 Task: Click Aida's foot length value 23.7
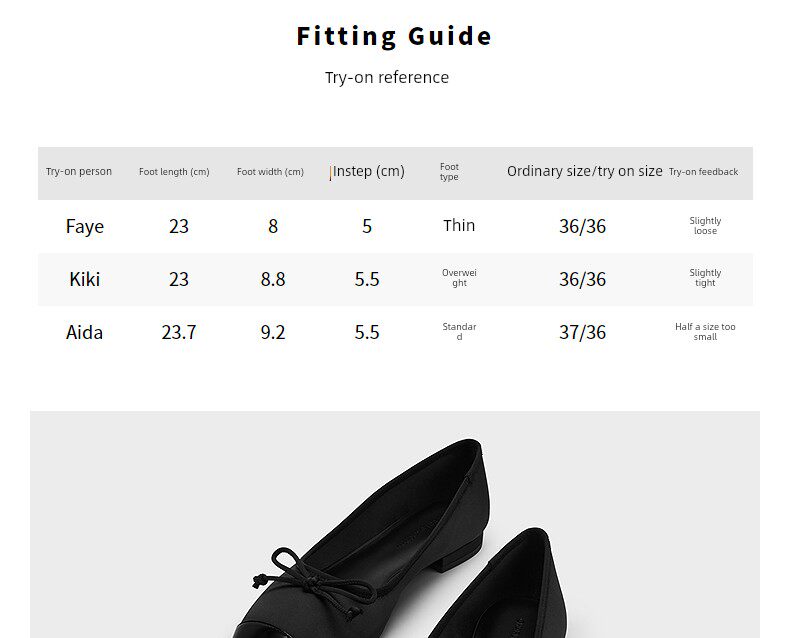tap(179, 332)
